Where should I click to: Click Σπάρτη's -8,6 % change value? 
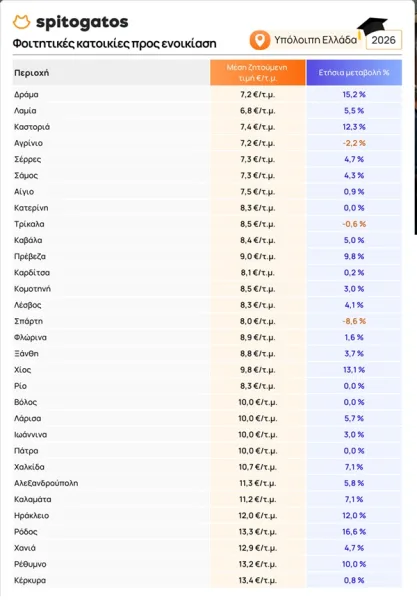click(x=354, y=321)
